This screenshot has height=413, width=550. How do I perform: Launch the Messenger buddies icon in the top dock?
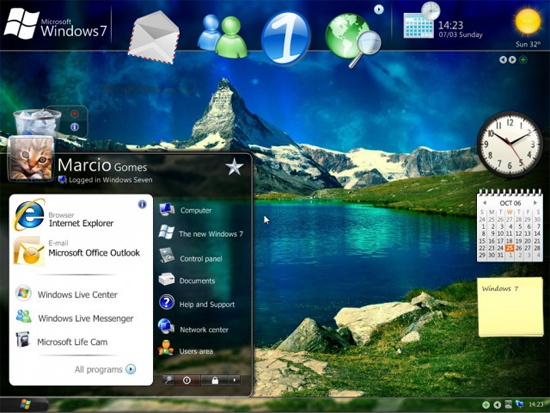pyautogui.click(x=222, y=36)
